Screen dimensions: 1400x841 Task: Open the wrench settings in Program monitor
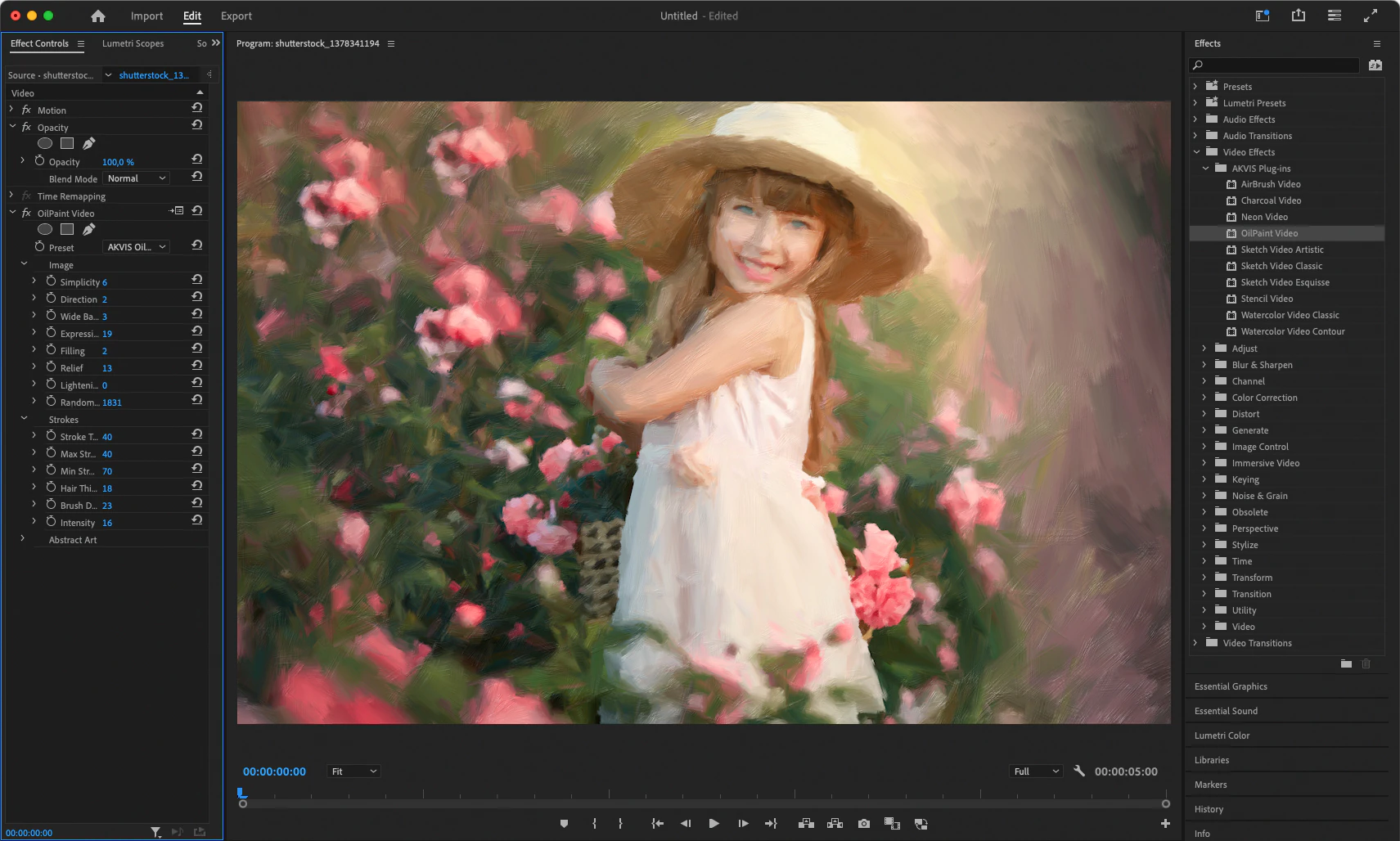1079,771
